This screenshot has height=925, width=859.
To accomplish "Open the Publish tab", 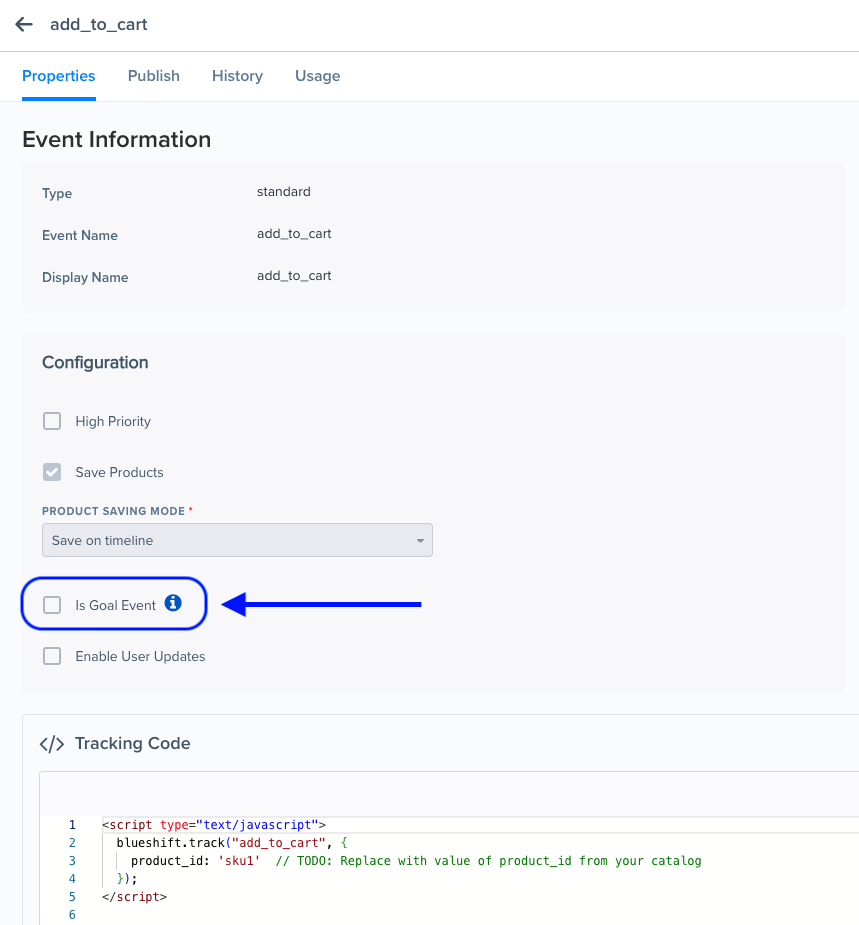I will point(154,76).
